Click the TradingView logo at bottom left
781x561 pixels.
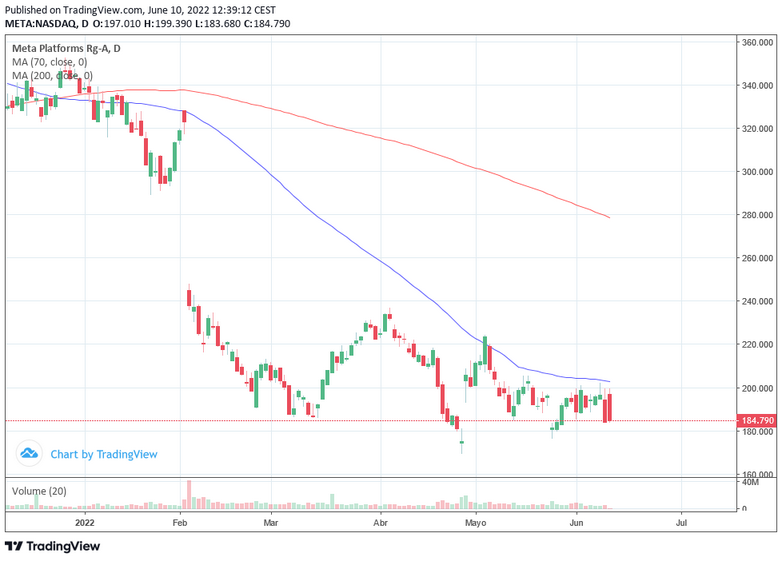coord(52,546)
